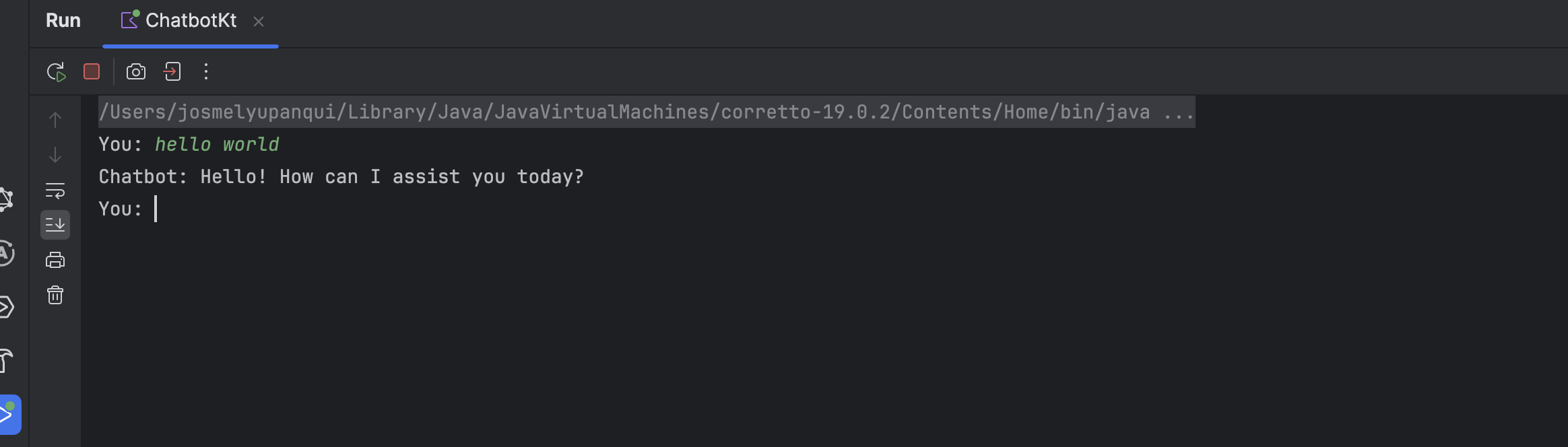Click the up arrow stack trace icon

(55, 120)
